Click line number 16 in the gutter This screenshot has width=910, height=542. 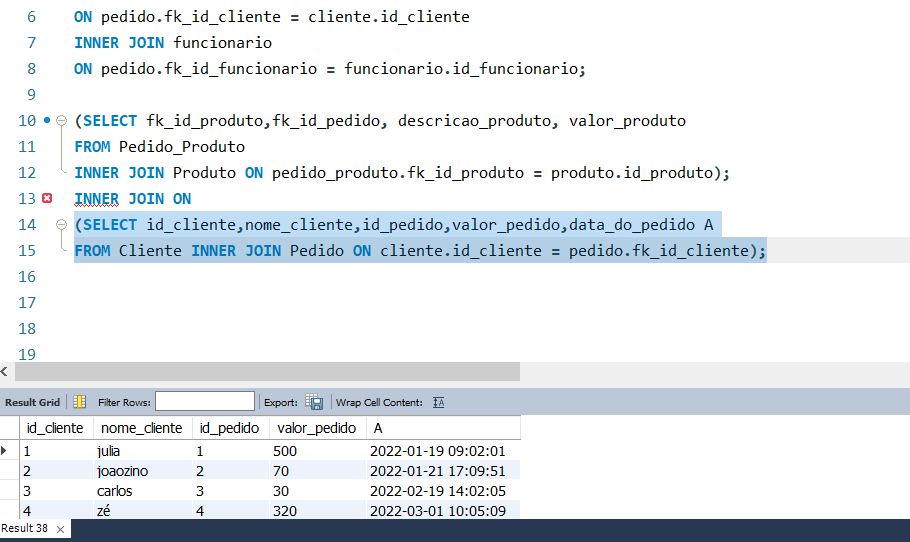pyautogui.click(x=27, y=277)
